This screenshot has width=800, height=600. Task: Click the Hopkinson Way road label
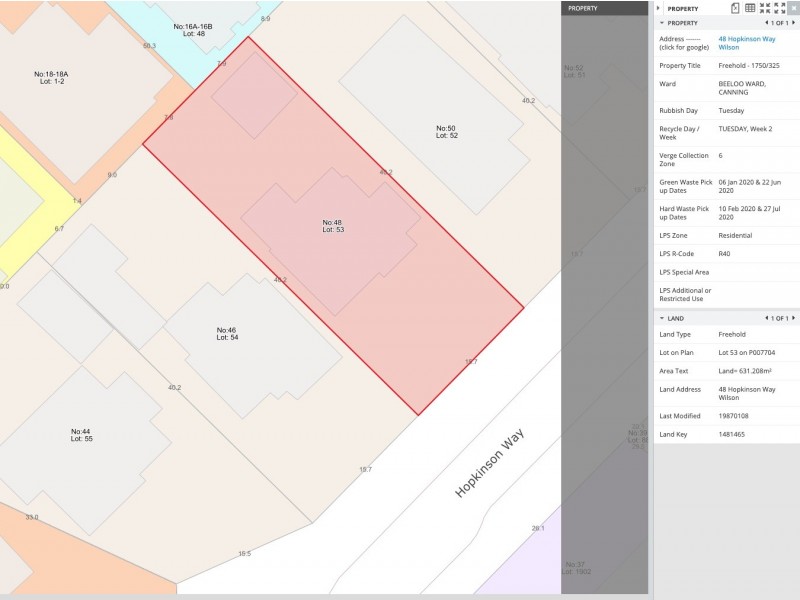[490, 462]
